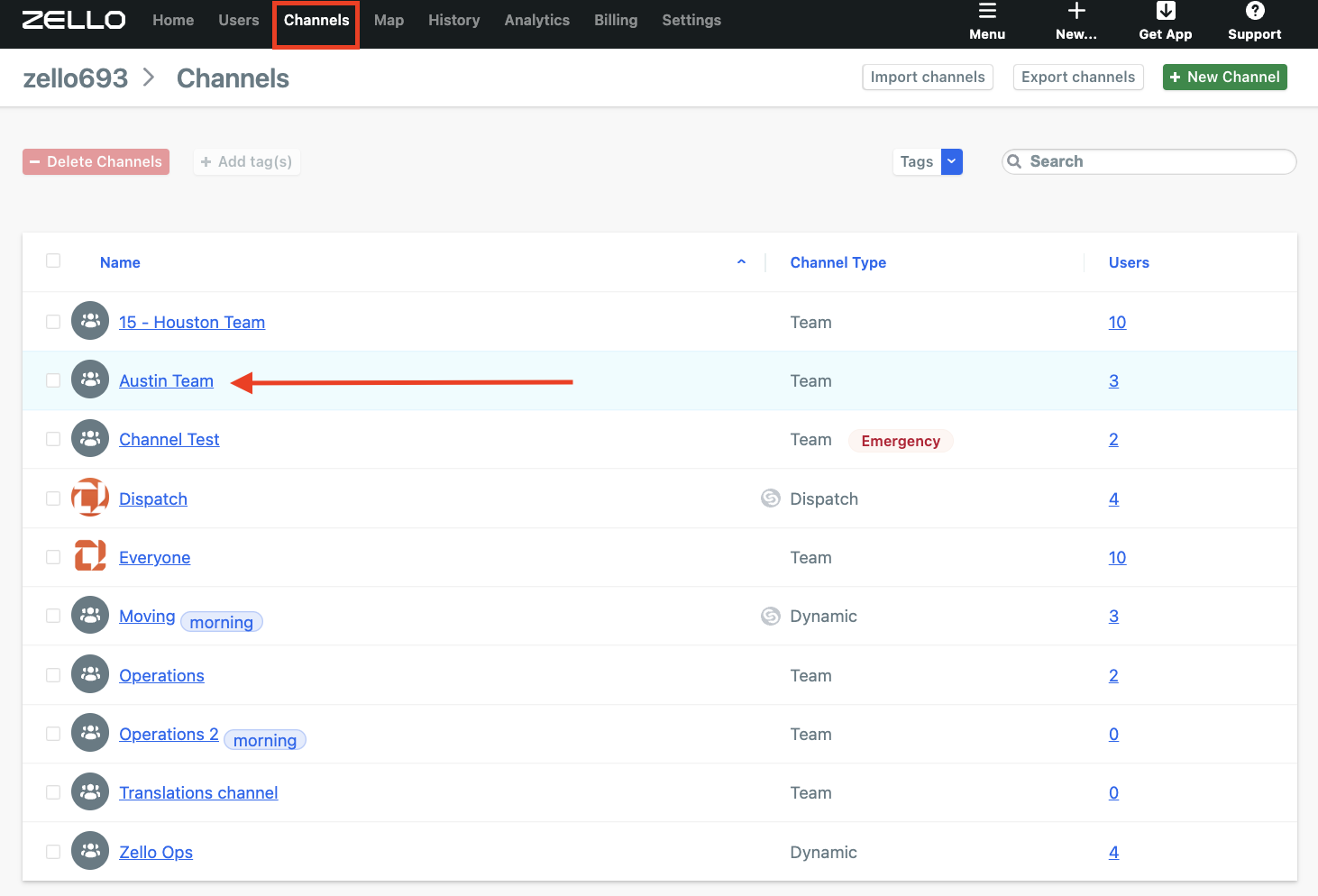The height and width of the screenshot is (896, 1318).
Task: Click the Channel Test group avatar
Action: coord(90,438)
